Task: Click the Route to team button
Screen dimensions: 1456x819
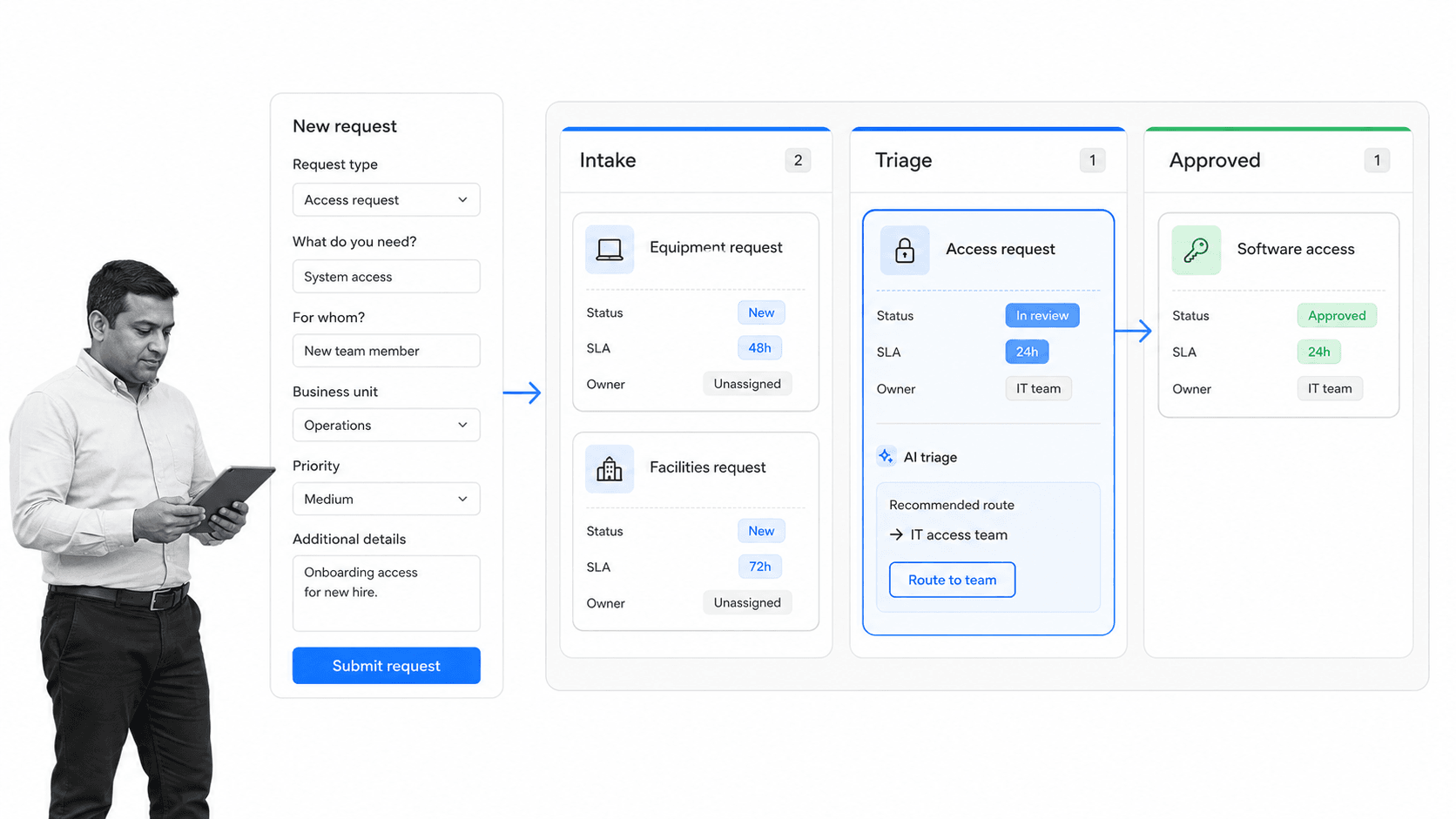Action: 952,580
